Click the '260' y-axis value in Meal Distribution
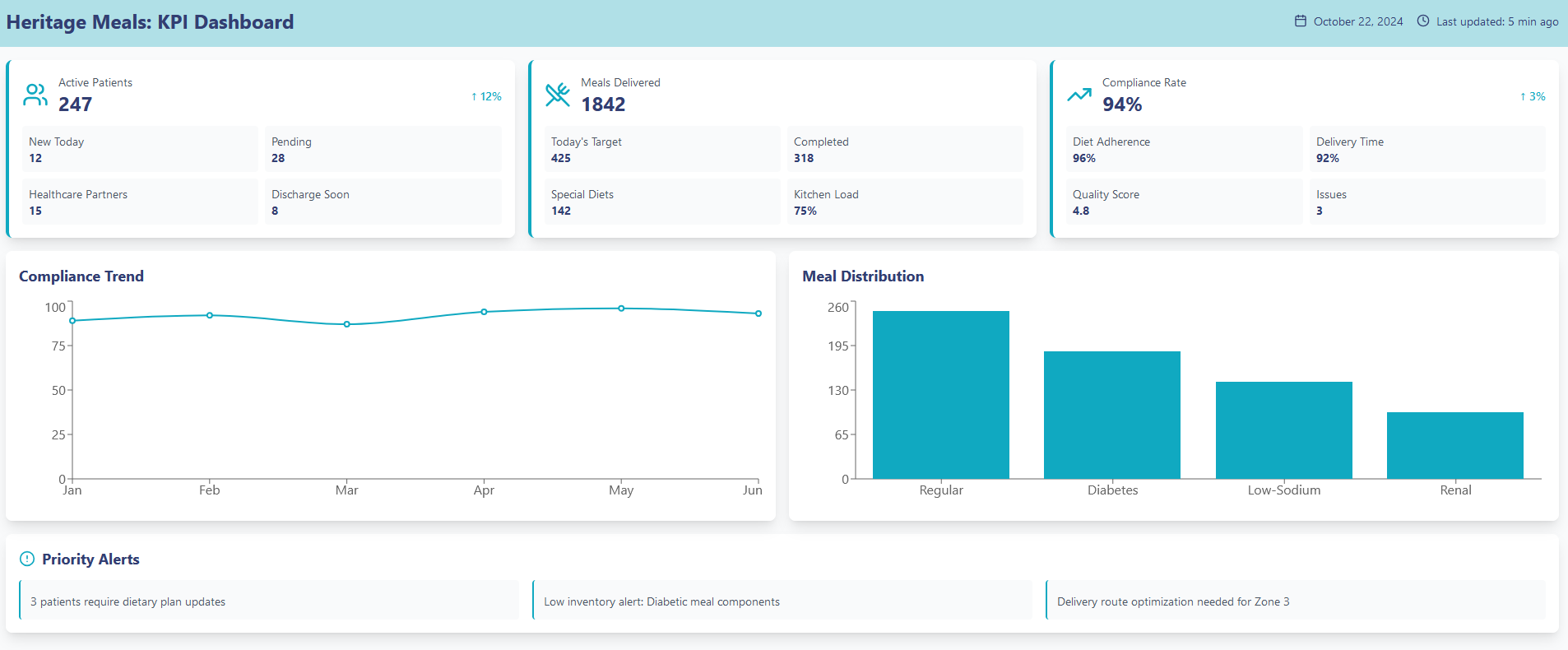The image size is (1568, 650). [x=837, y=308]
